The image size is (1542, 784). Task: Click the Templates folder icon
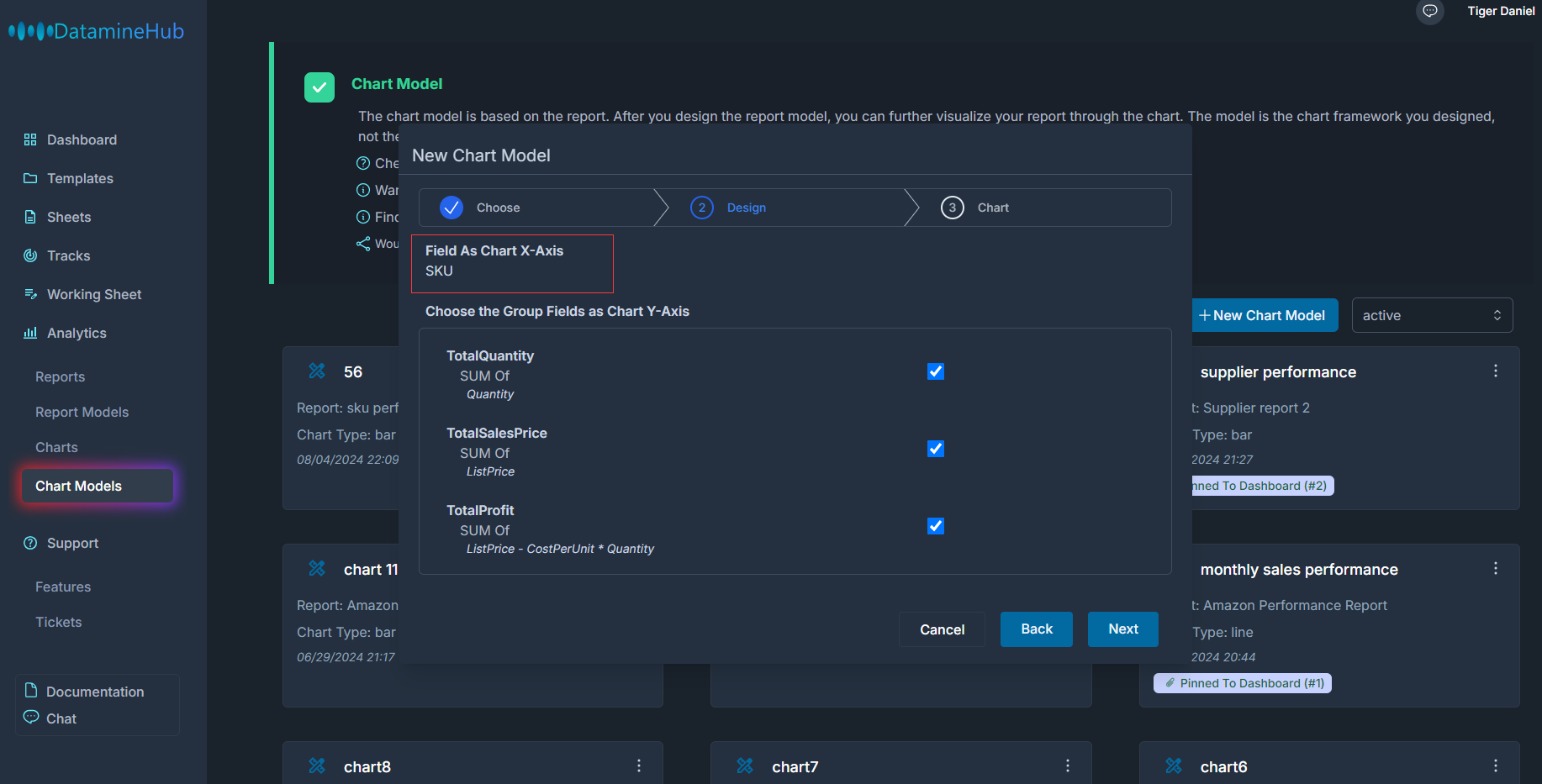(x=30, y=178)
